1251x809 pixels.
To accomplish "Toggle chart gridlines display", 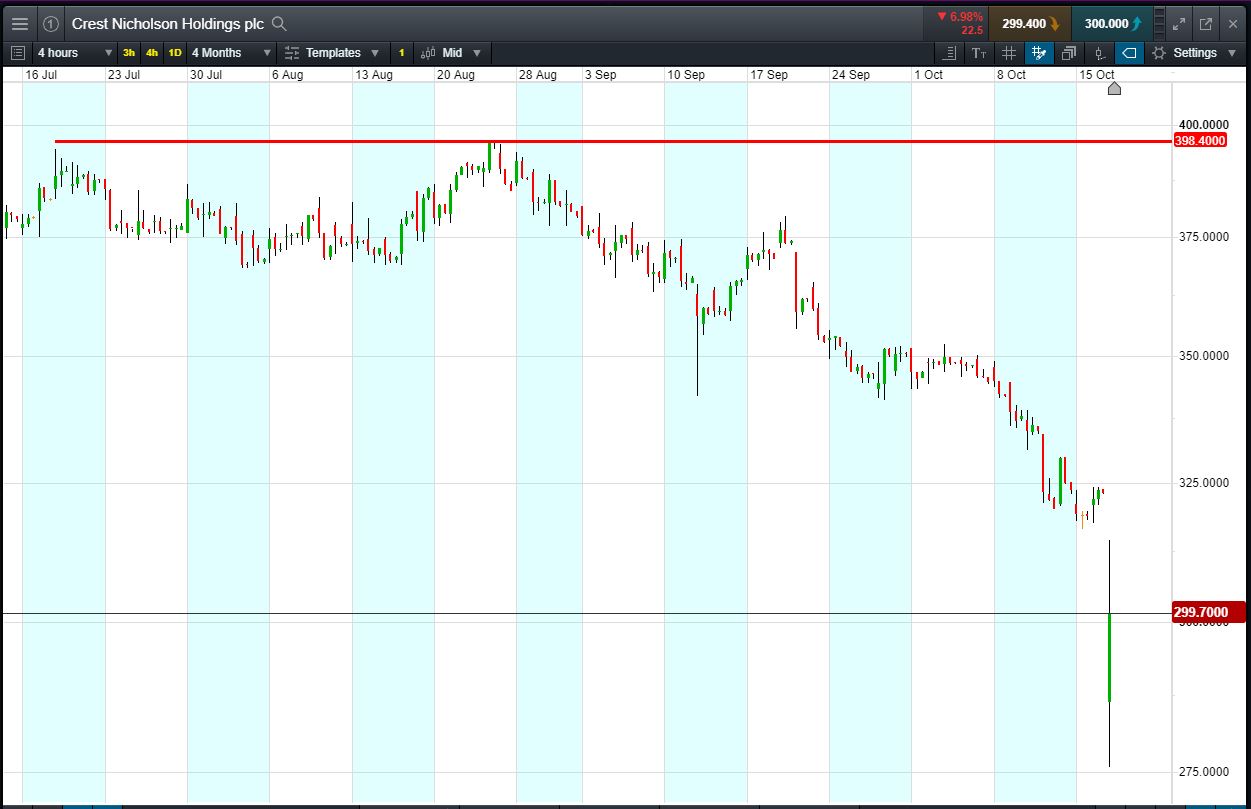I will 1009,53.
